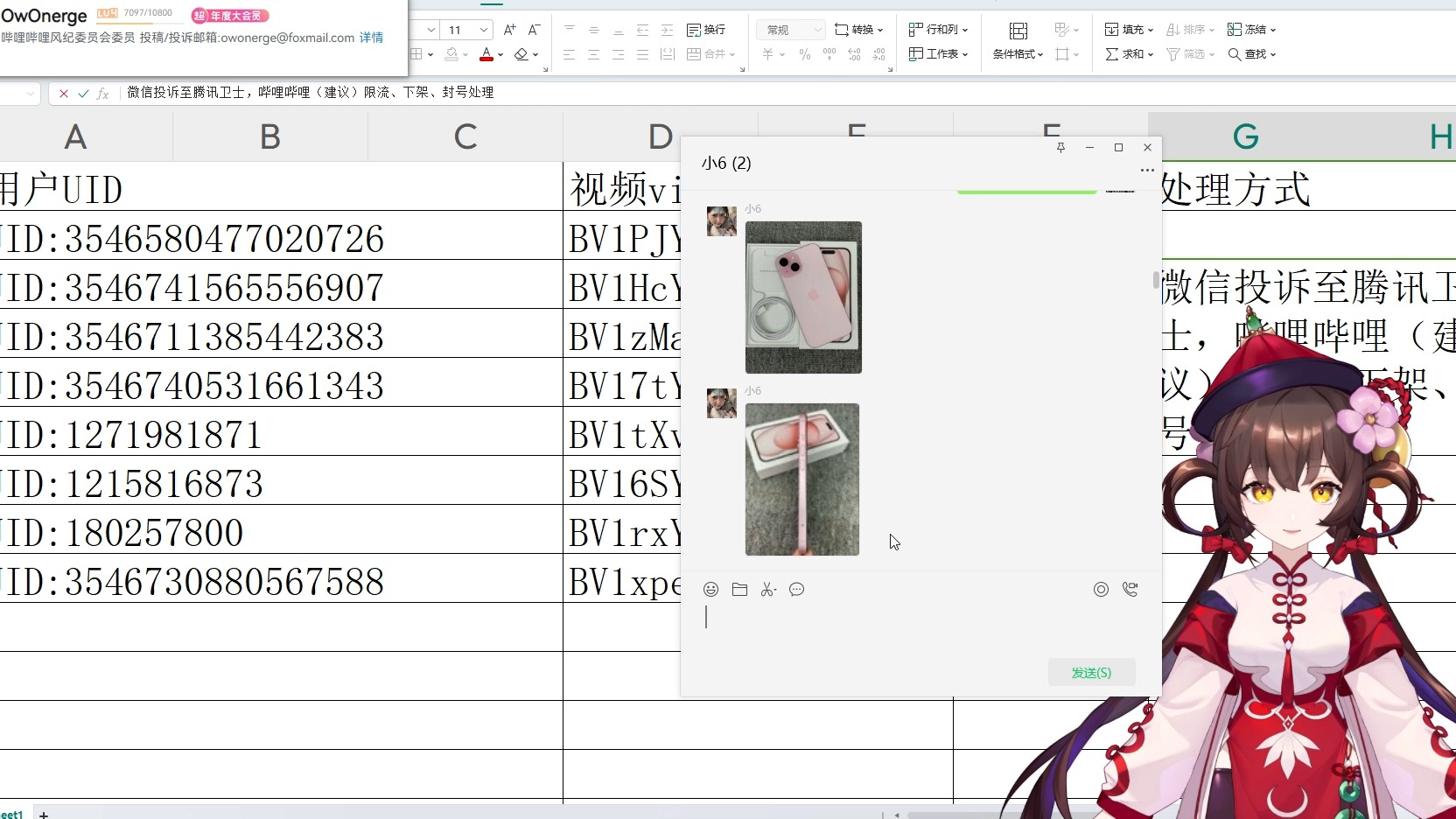Screen dimensions: 1456x819
Task: Align cell text to the right
Action: point(619,54)
